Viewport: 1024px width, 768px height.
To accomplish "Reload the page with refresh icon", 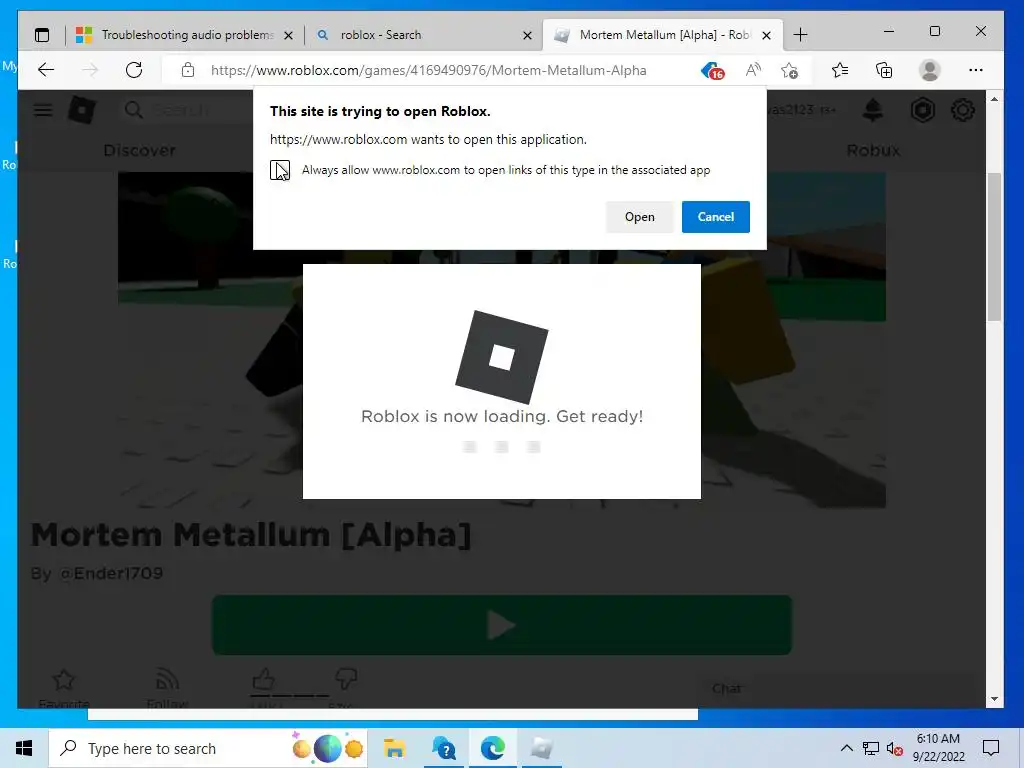I will coord(134,70).
